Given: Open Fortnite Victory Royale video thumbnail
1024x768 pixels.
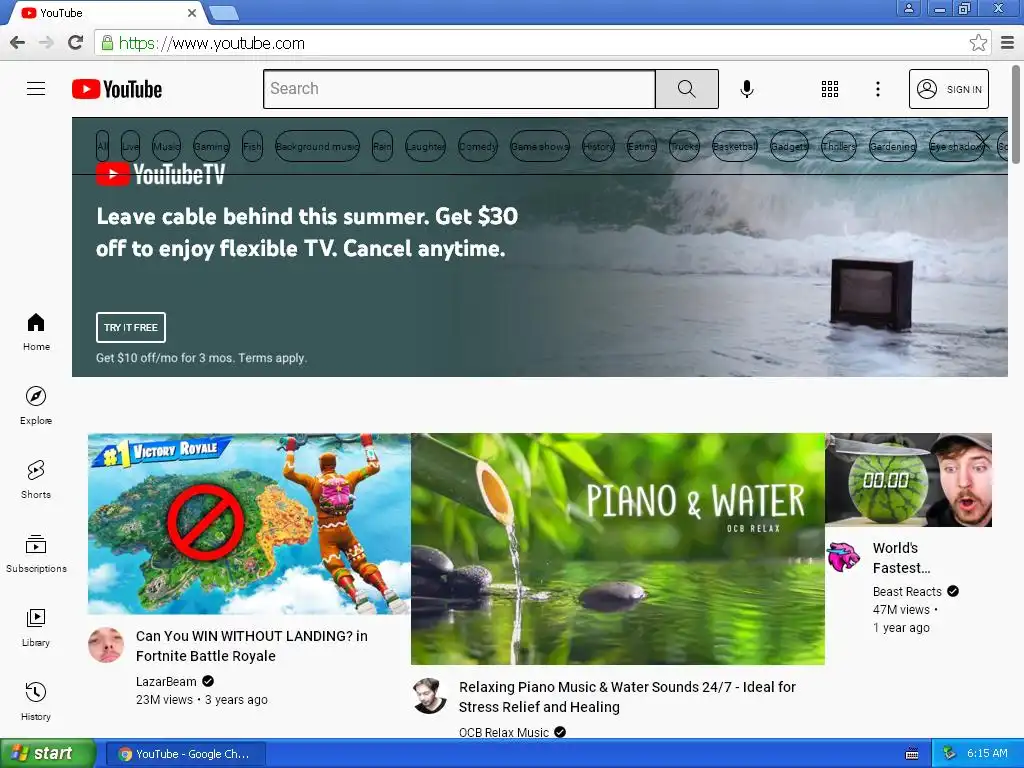Looking at the screenshot, I should (x=249, y=524).
